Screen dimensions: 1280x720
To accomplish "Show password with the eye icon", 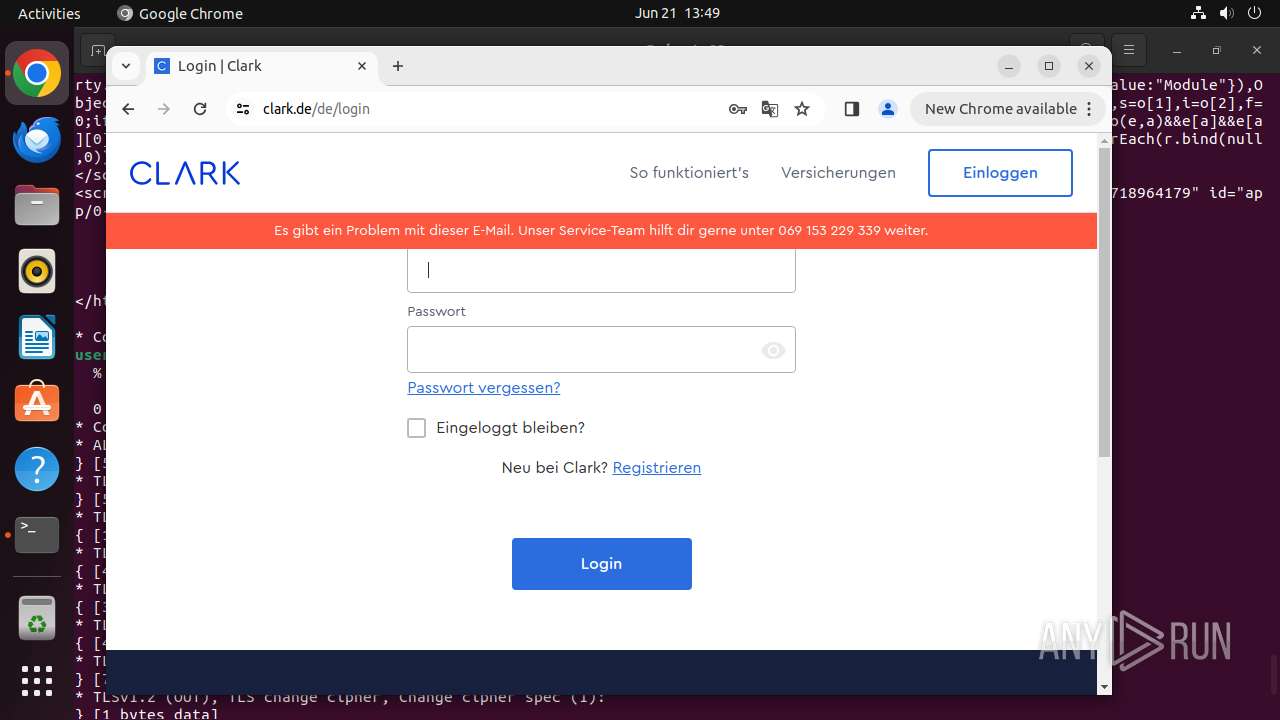I will (x=773, y=350).
